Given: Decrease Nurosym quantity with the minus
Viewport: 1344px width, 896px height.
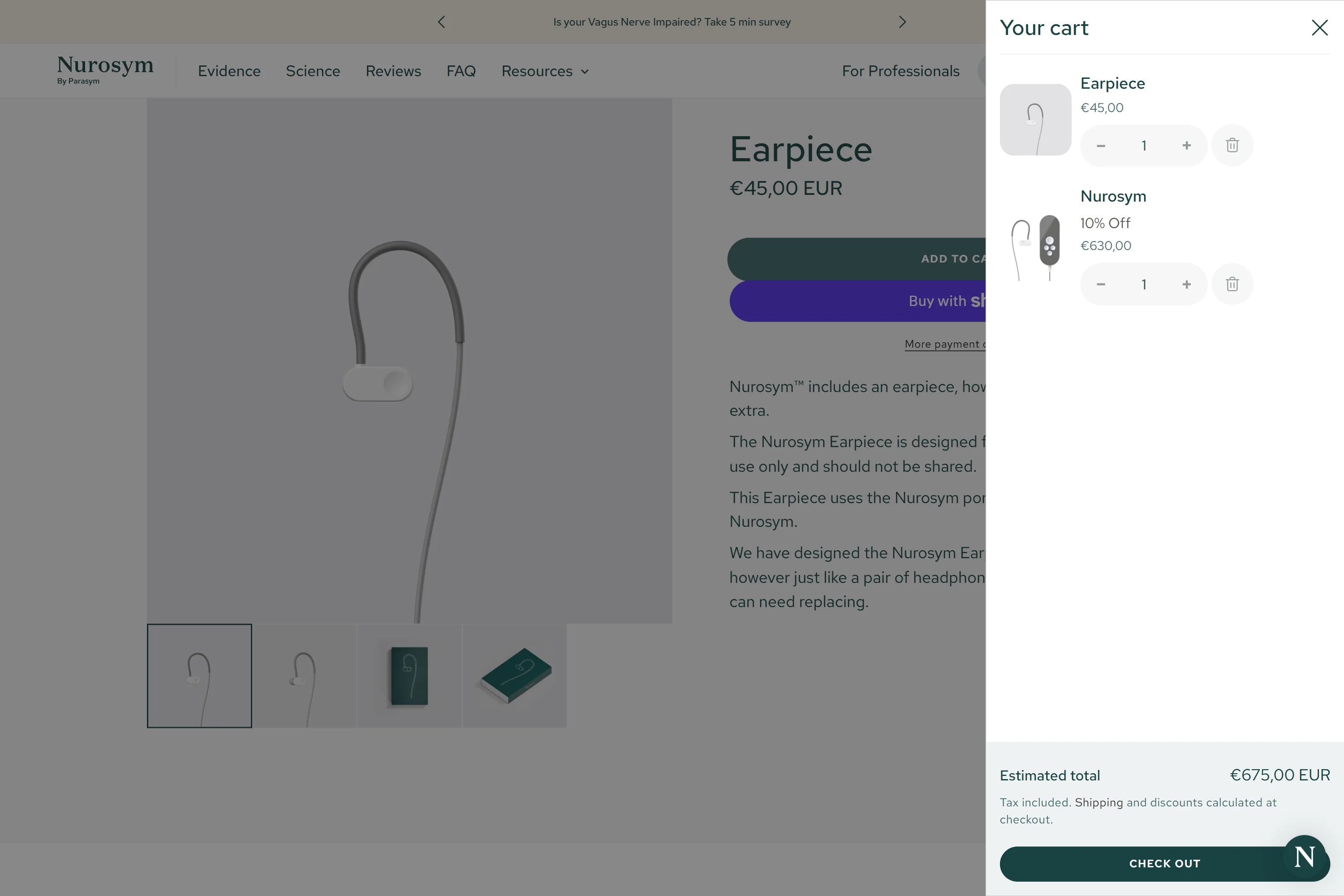Looking at the screenshot, I should click(x=1101, y=284).
